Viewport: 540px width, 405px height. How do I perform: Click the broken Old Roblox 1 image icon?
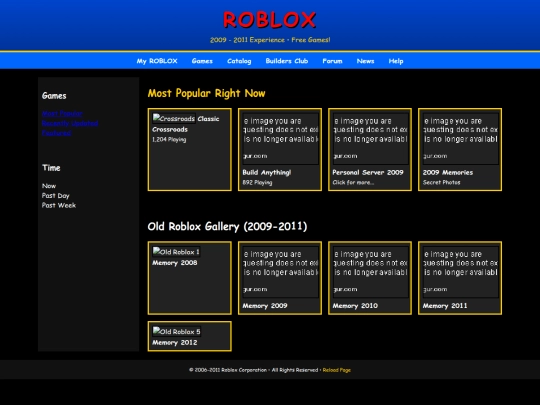[x=176, y=251]
